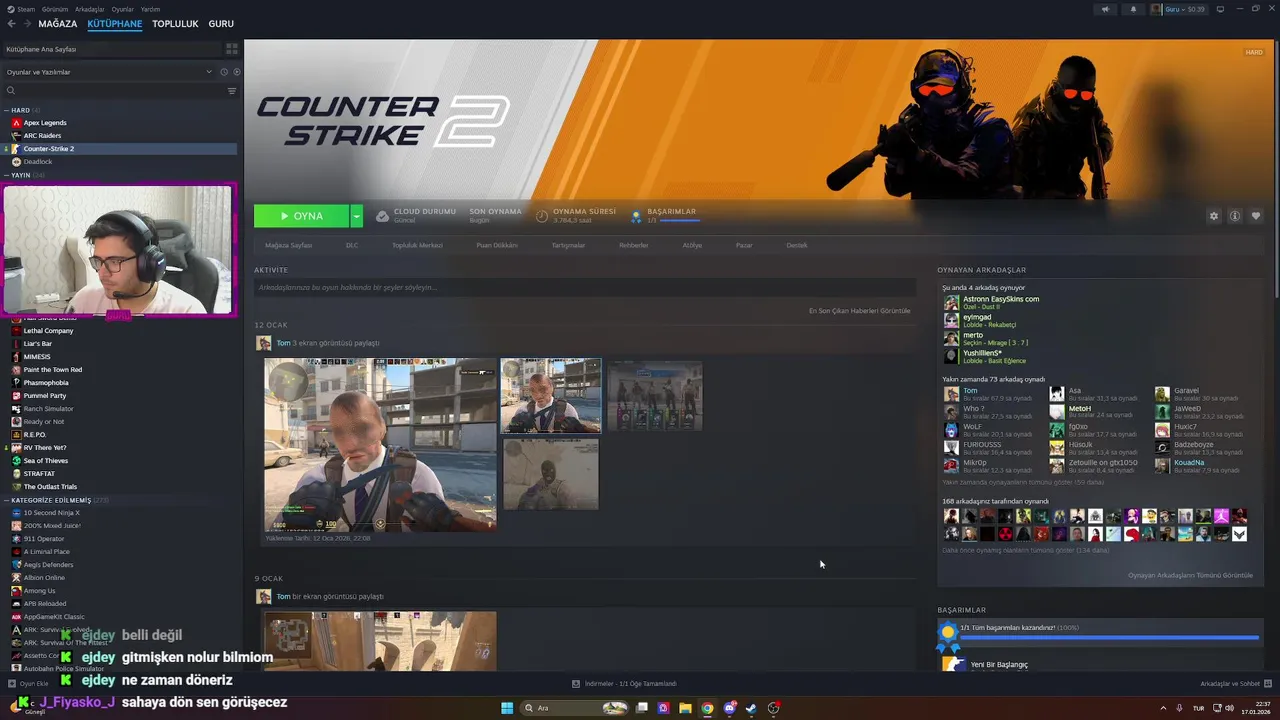Open the DLC page link
The image size is (1280, 720).
(352, 245)
